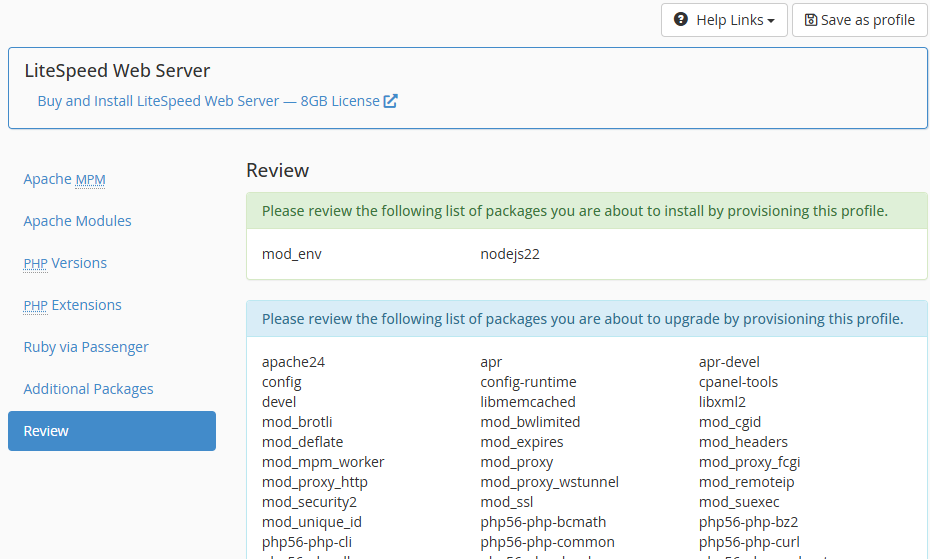Image resolution: width=930 pixels, height=559 pixels.
Task: Go to the PHP Versions step
Action: pyautogui.click(x=65, y=263)
